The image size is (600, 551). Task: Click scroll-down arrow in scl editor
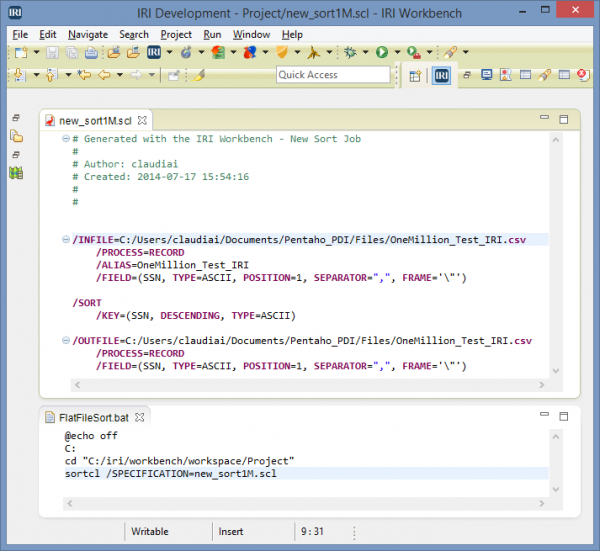(556, 371)
